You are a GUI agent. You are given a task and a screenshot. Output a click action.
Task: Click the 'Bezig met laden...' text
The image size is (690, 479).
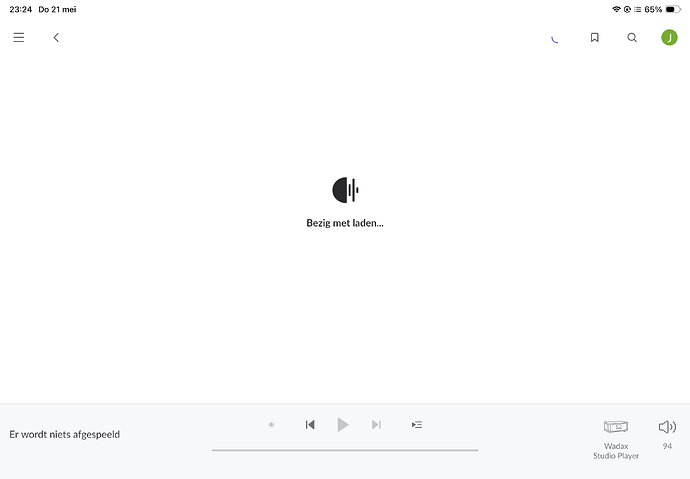coord(345,223)
